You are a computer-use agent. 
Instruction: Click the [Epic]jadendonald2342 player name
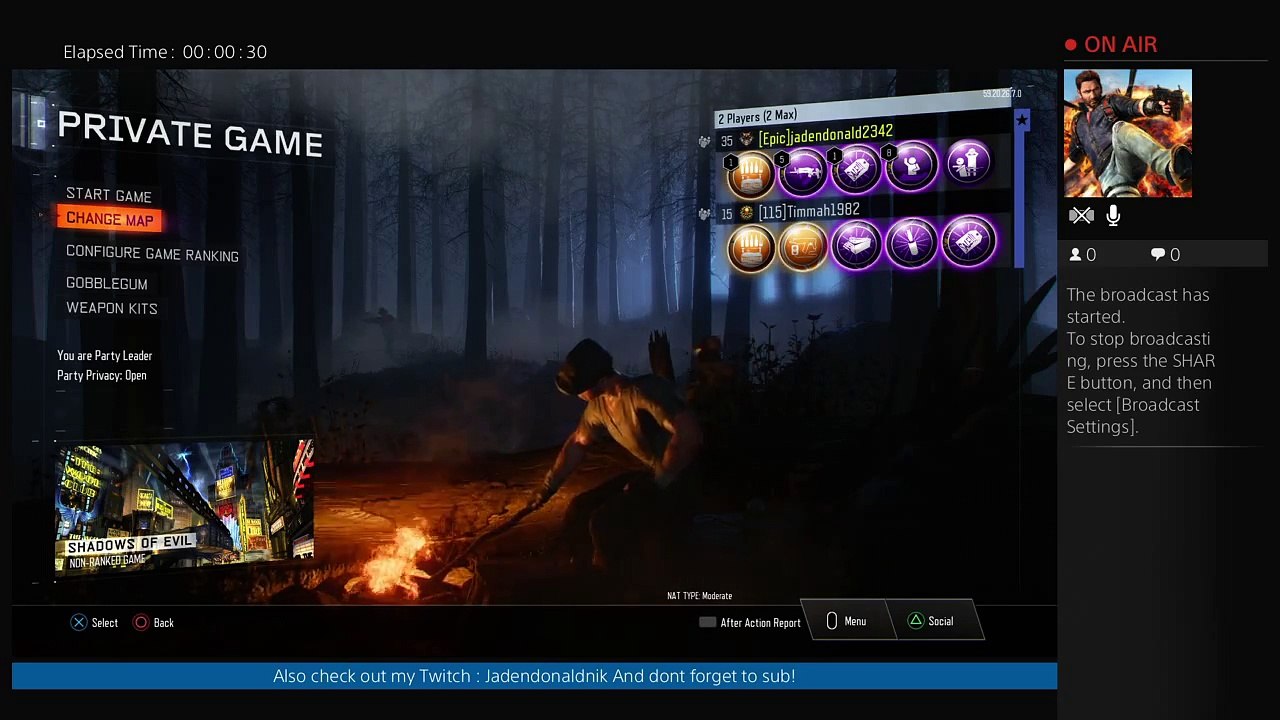[826, 134]
